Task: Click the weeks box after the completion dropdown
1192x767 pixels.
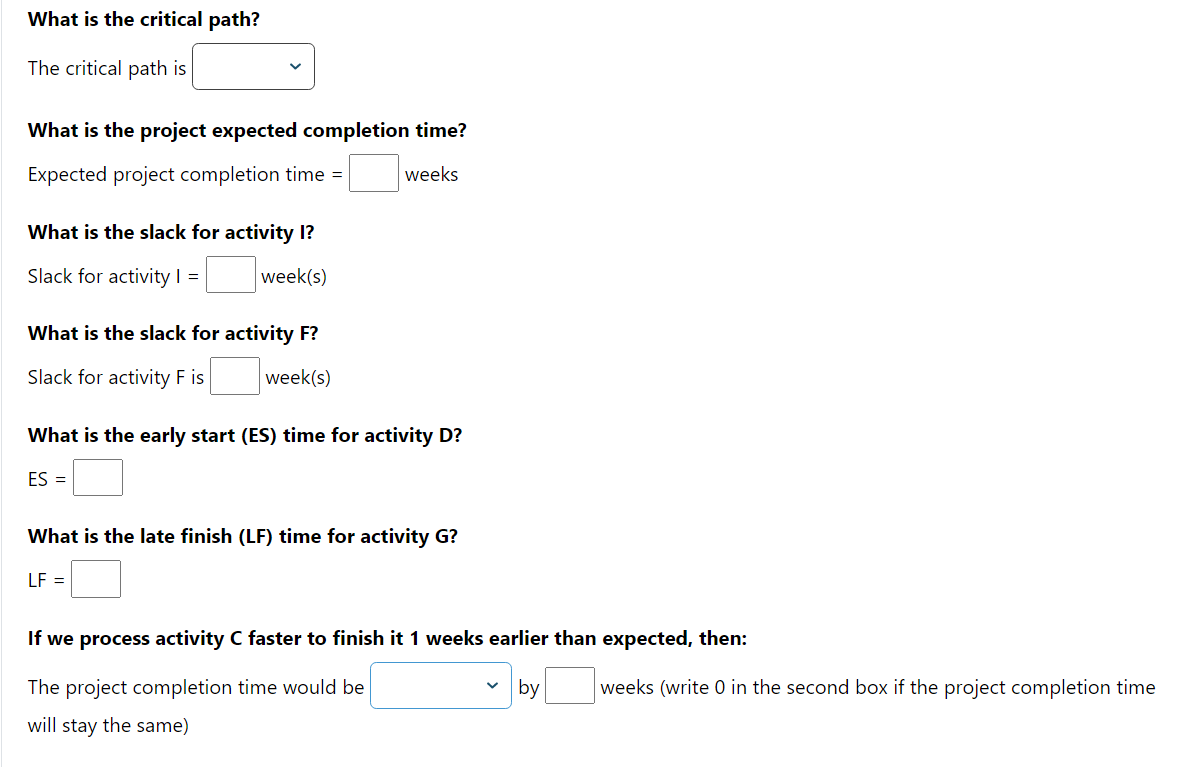Action: click(569, 685)
